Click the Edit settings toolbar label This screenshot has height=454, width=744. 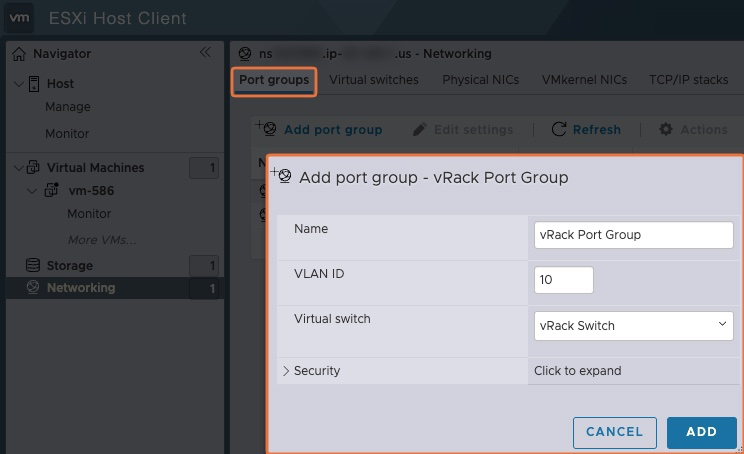coord(474,130)
